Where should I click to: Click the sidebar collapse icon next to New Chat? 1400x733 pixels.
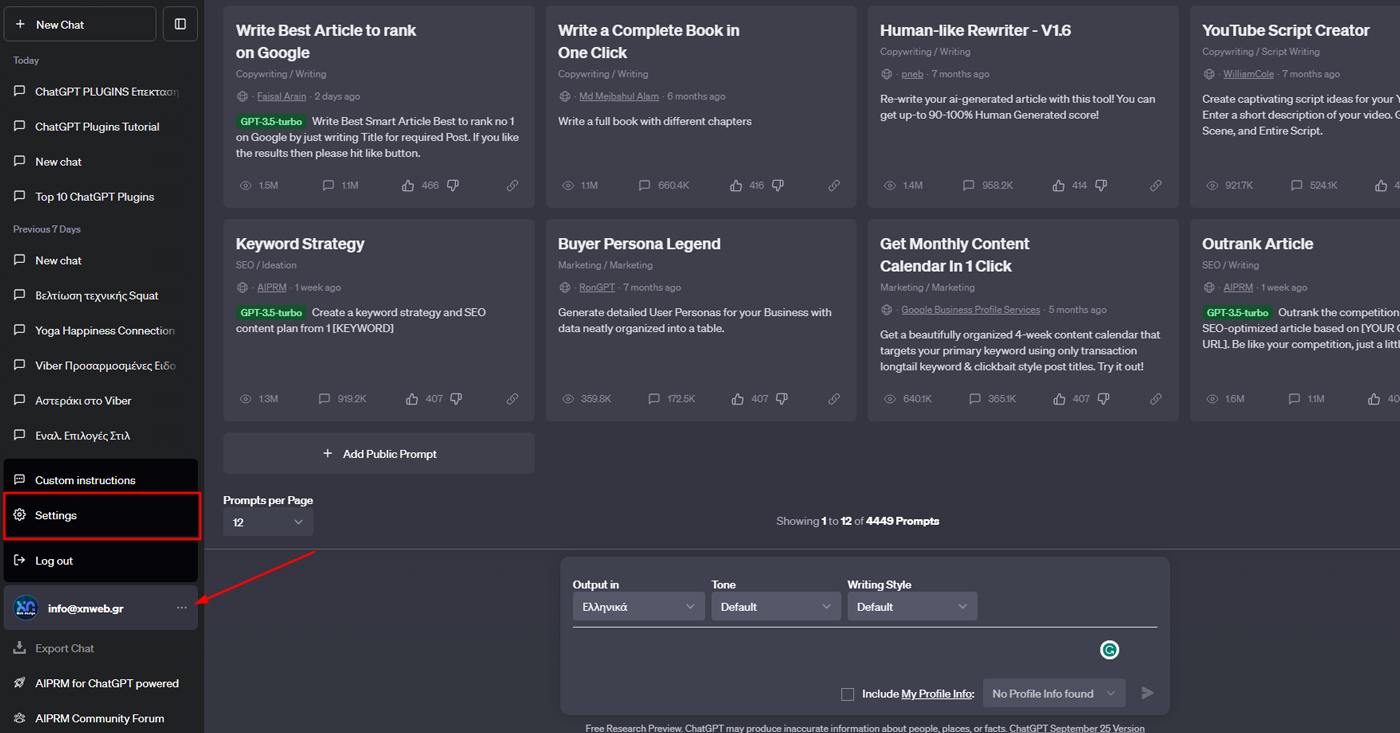click(x=180, y=24)
